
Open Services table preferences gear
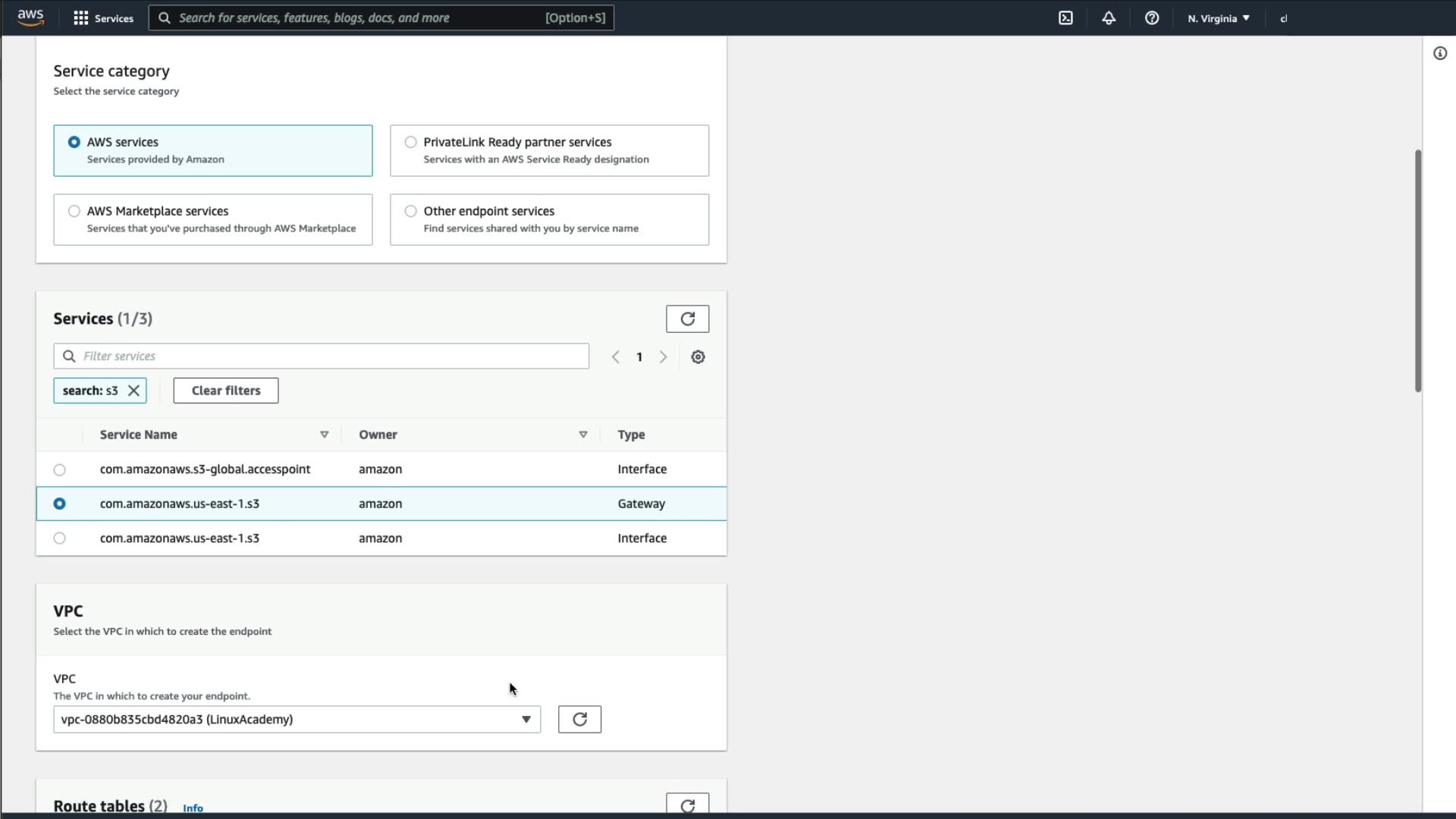[x=698, y=357]
